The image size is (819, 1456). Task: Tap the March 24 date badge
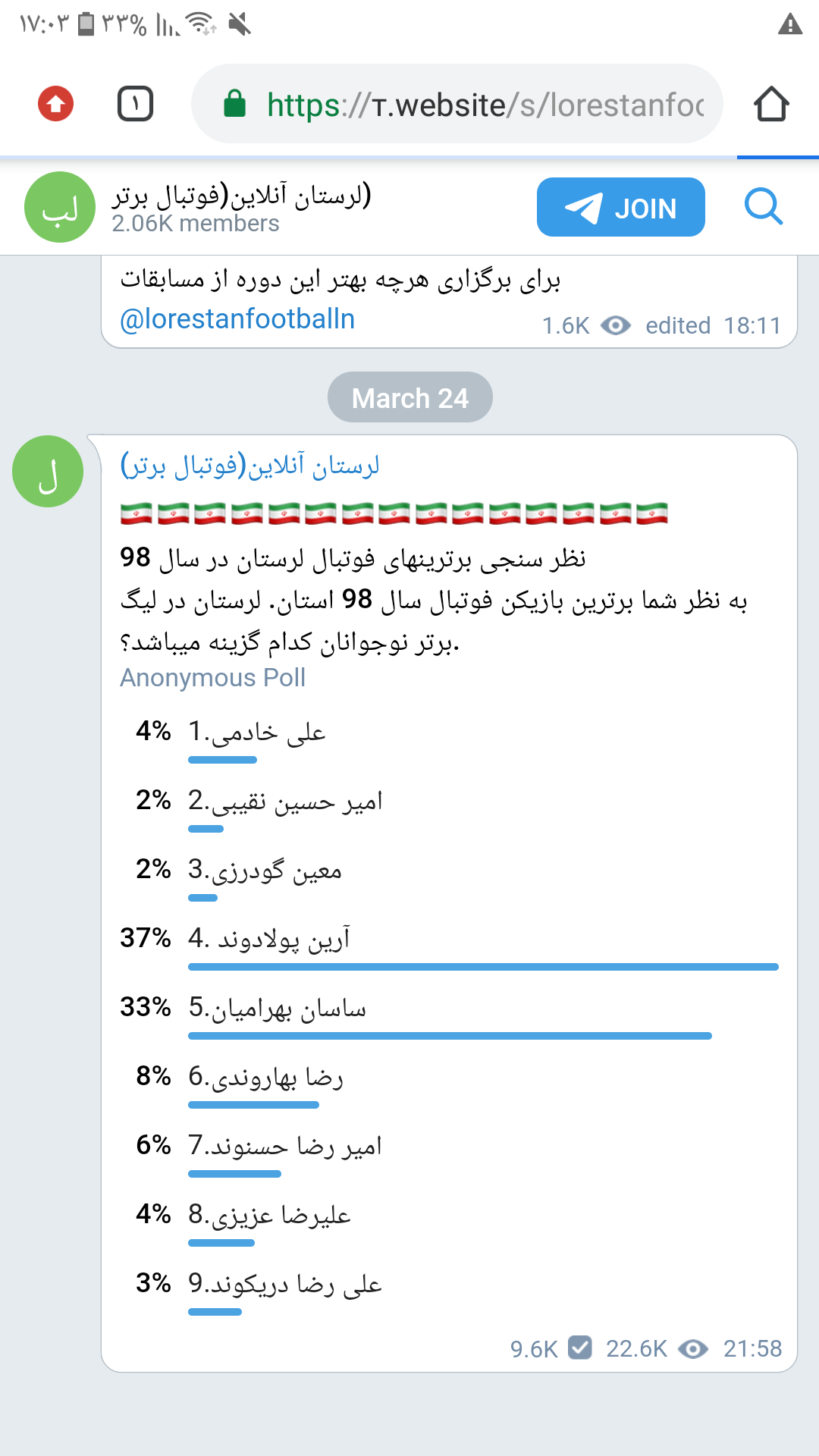pos(410,397)
